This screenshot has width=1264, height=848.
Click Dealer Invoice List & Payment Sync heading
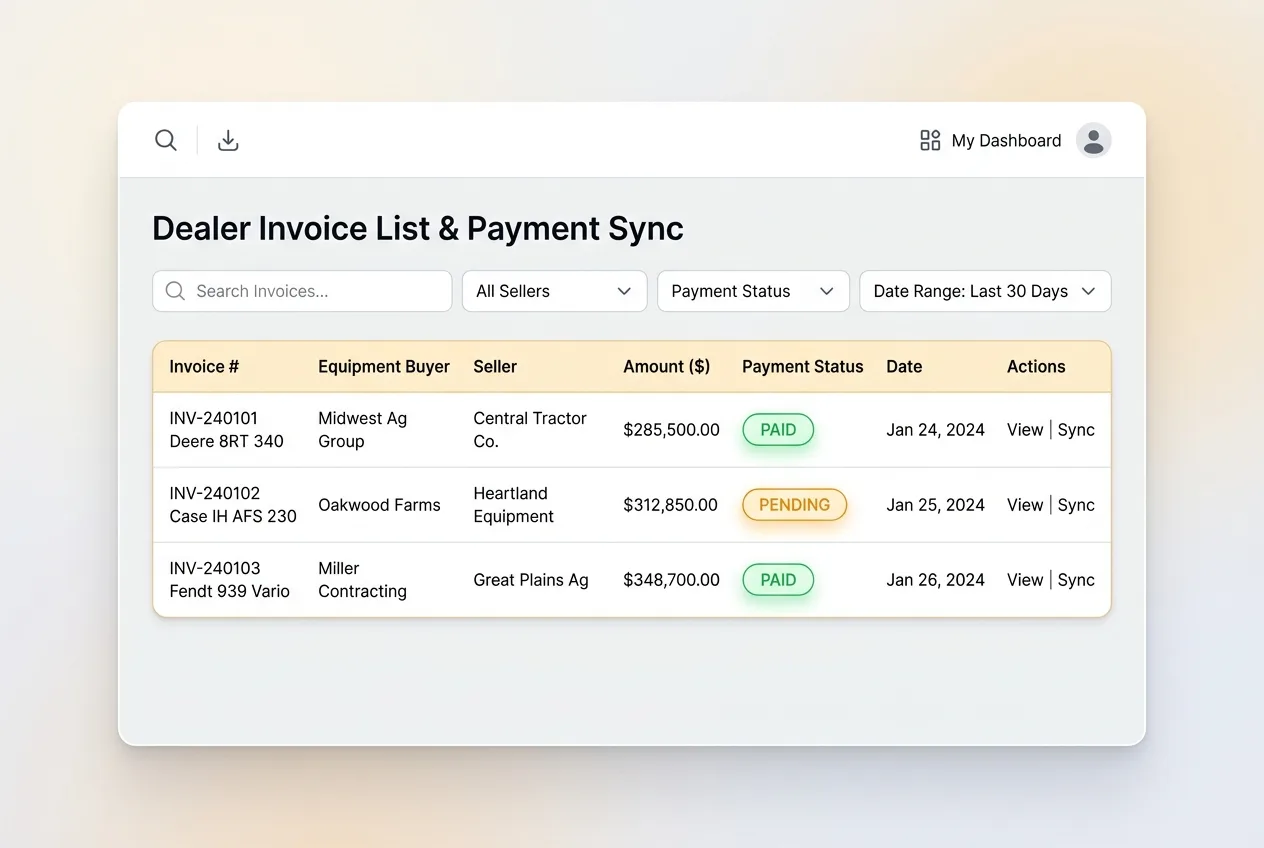point(418,229)
